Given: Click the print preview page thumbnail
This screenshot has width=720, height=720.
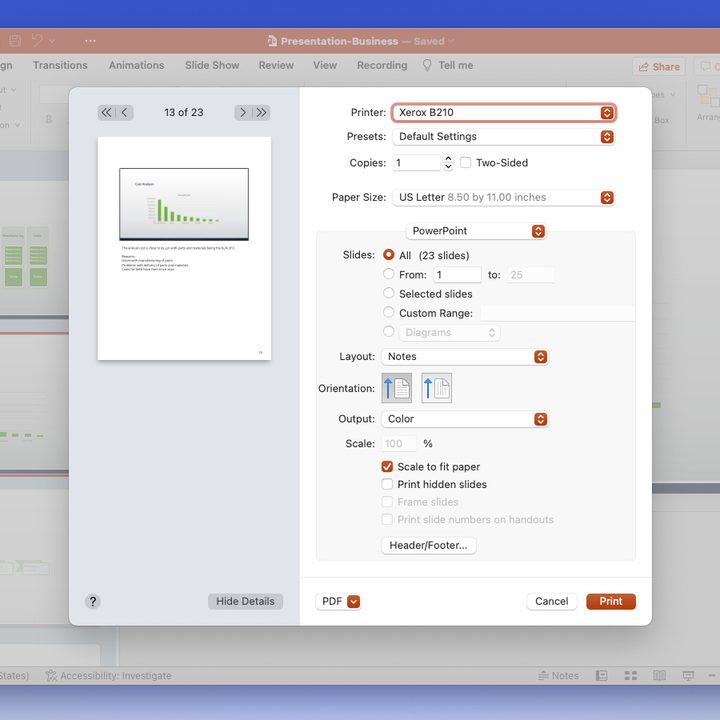Looking at the screenshot, I should coord(184,248).
